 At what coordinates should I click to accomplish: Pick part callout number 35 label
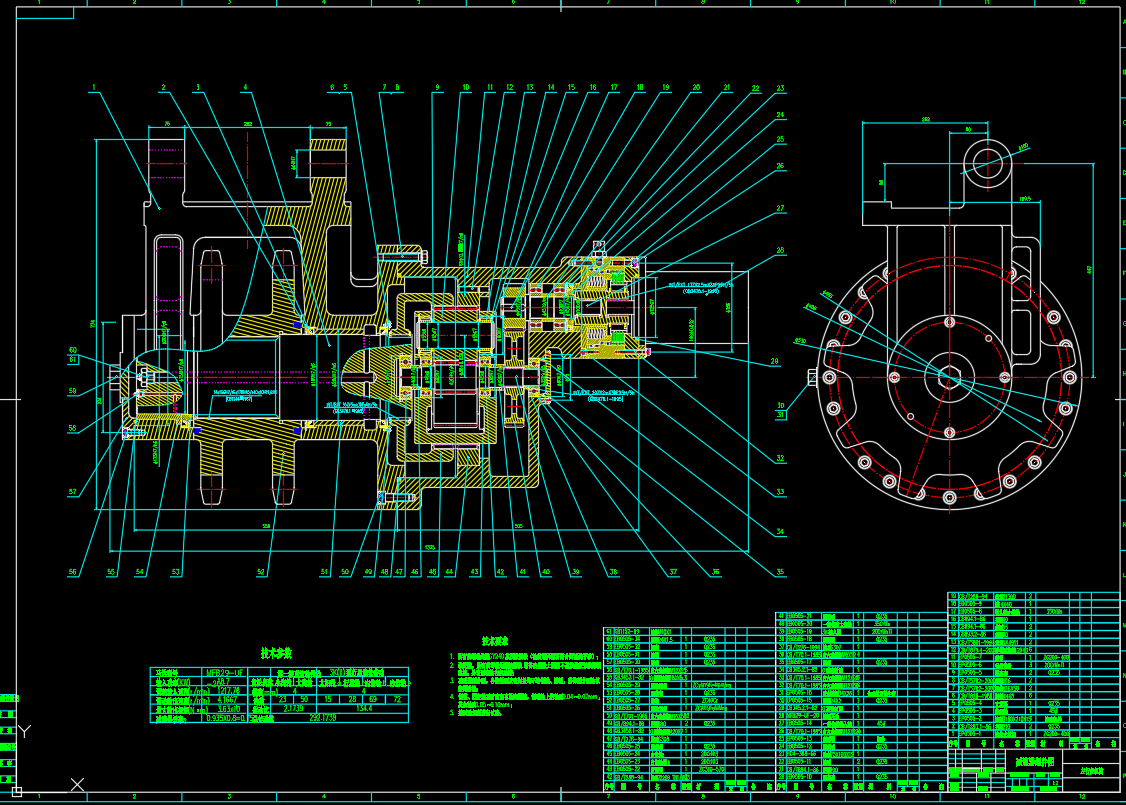[780, 572]
